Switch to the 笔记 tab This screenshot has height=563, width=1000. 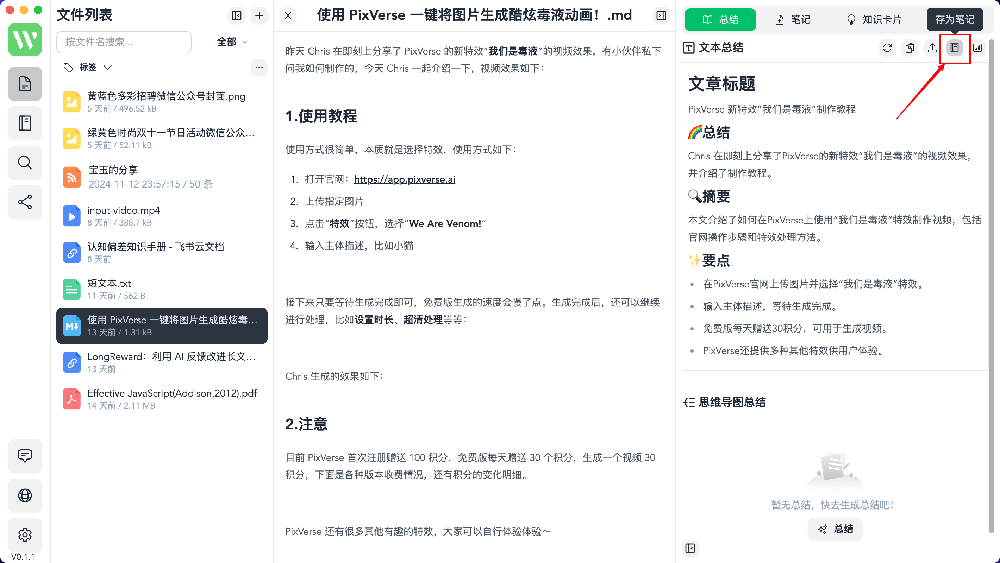point(792,19)
